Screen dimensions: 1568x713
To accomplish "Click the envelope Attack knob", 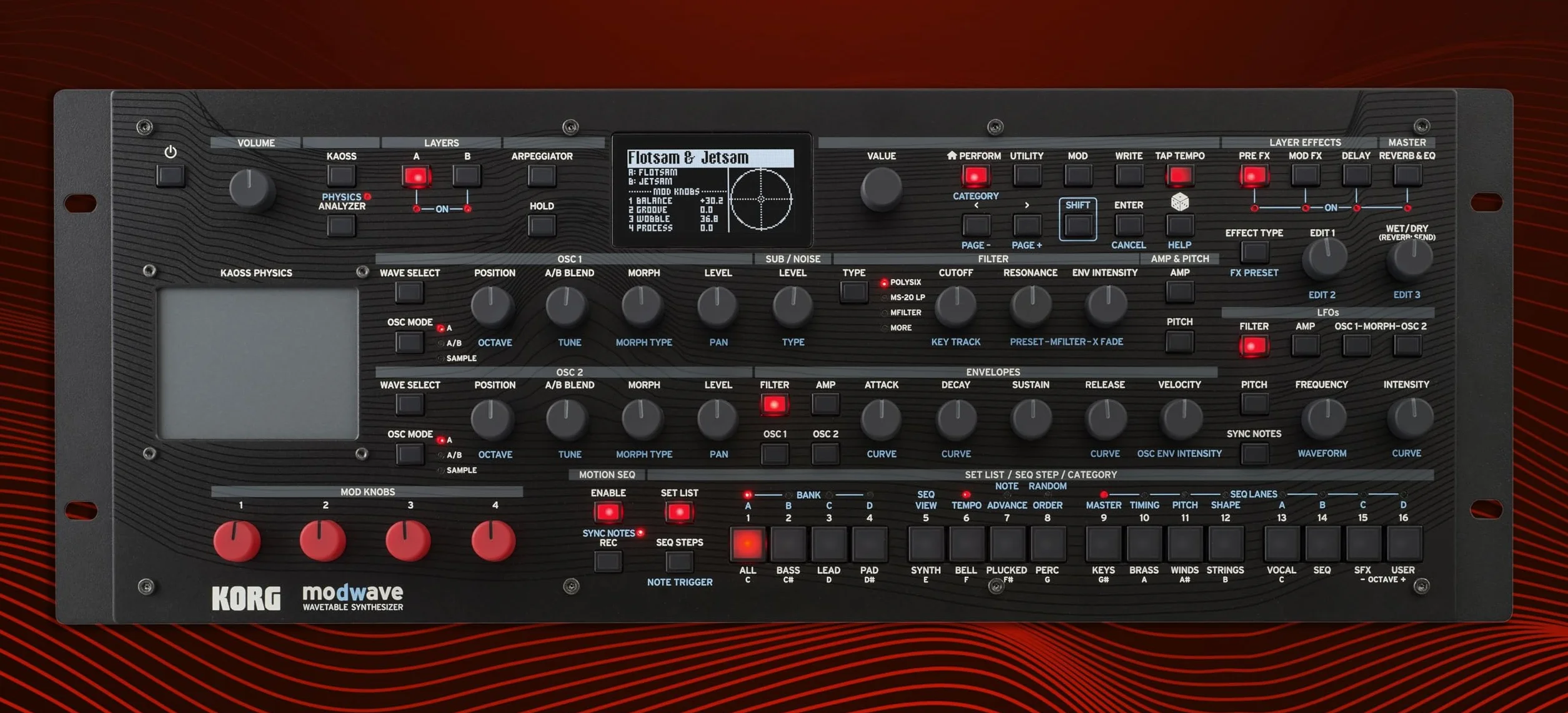I will (881, 419).
